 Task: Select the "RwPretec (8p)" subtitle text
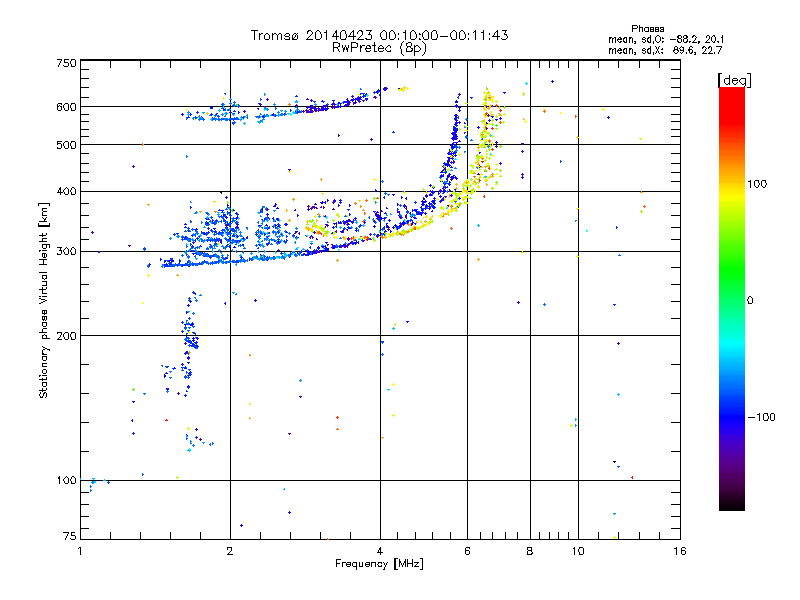click(x=379, y=48)
